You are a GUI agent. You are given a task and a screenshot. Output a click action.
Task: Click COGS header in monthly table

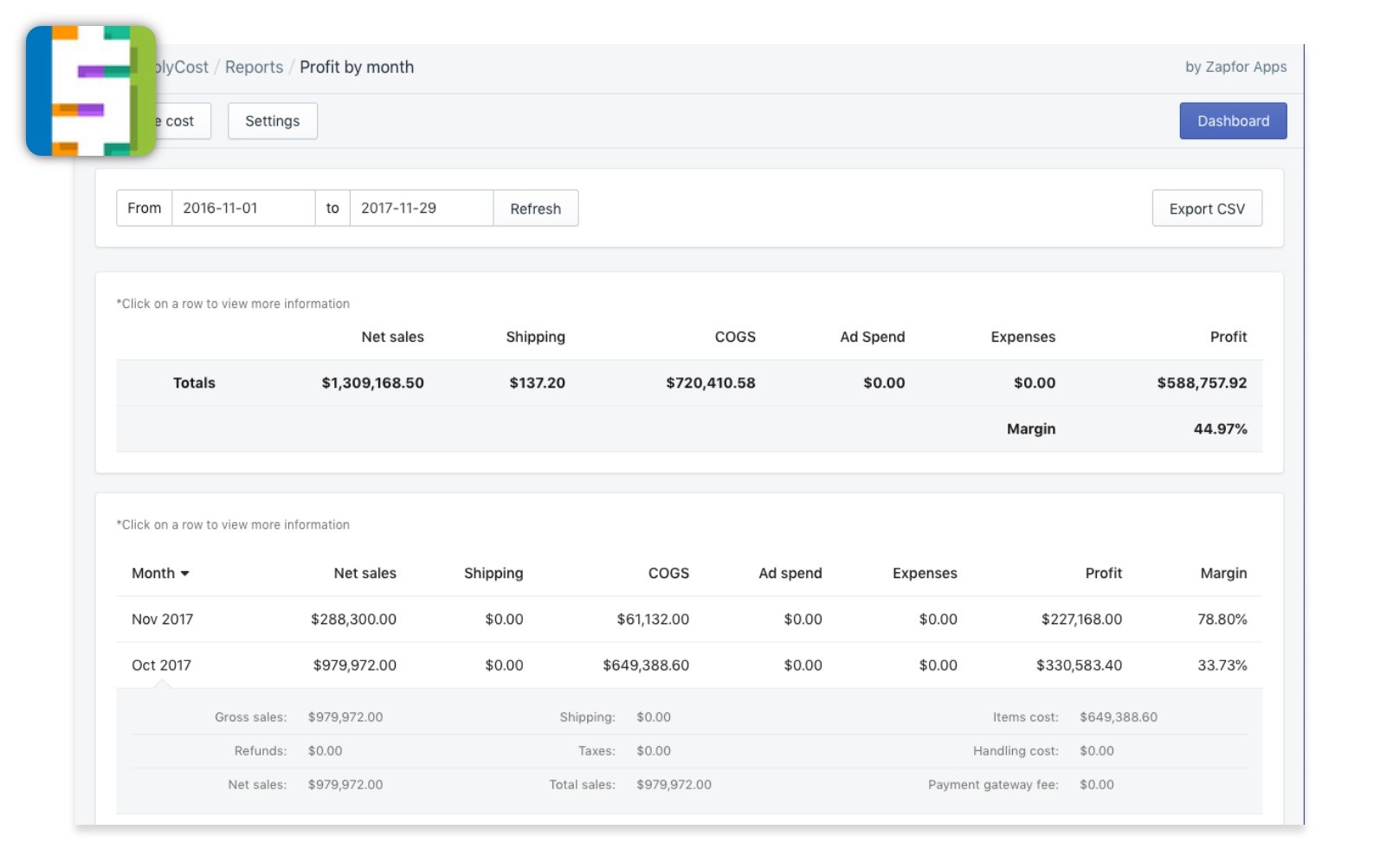click(668, 574)
